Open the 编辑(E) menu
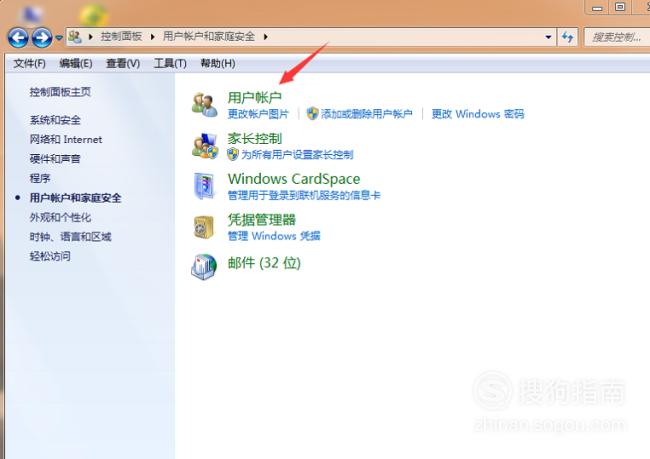 (x=75, y=63)
